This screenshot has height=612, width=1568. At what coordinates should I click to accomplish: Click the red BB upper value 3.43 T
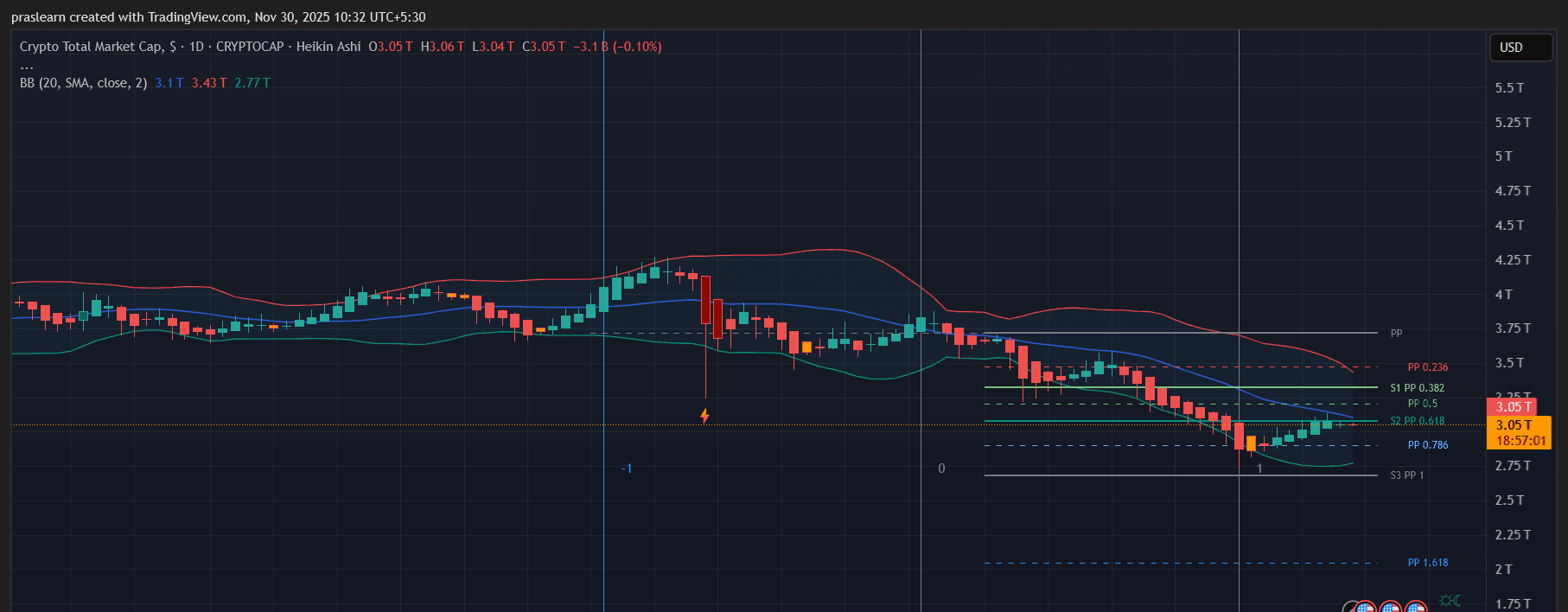coord(209,83)
